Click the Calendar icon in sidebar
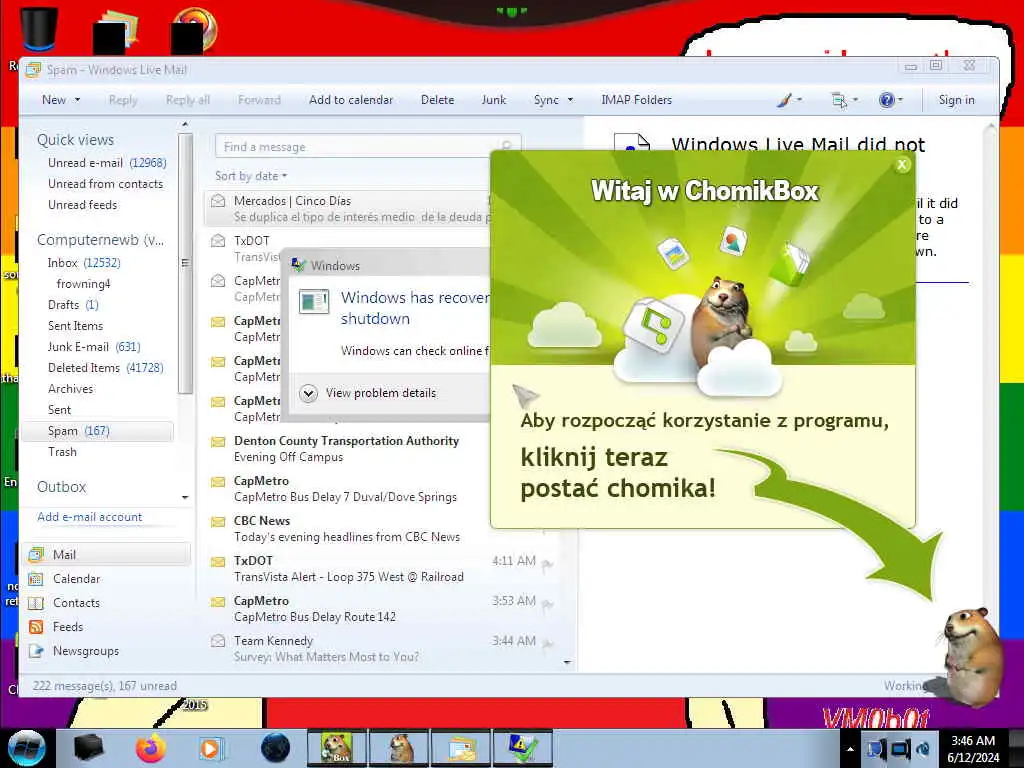Image resolution: width=1024 pixels, height=768 pixels. (x=36, y=579)
